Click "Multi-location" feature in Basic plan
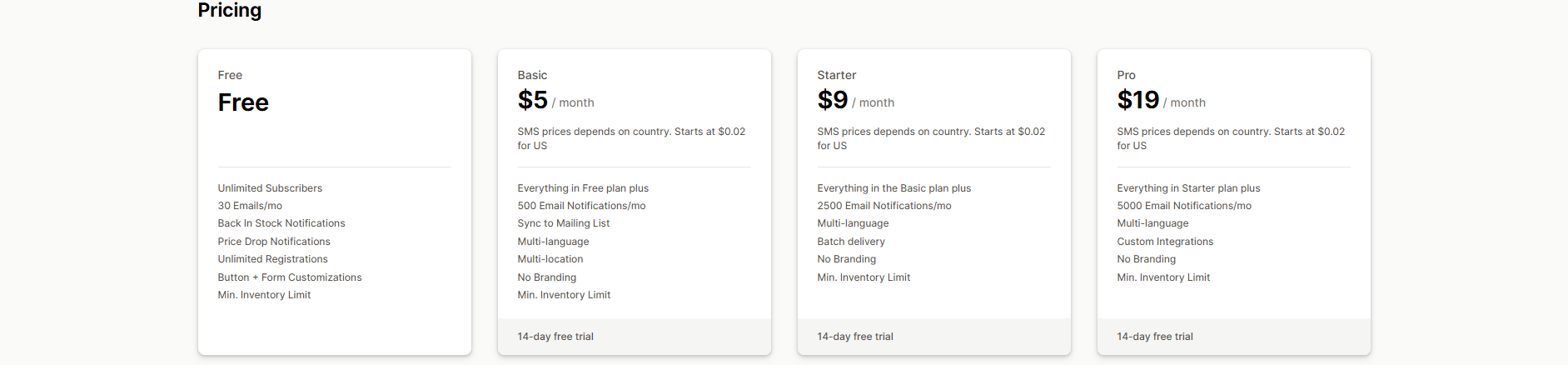Image resolution: width=1568 pixels, height=365 pixels. coord(550,259)
